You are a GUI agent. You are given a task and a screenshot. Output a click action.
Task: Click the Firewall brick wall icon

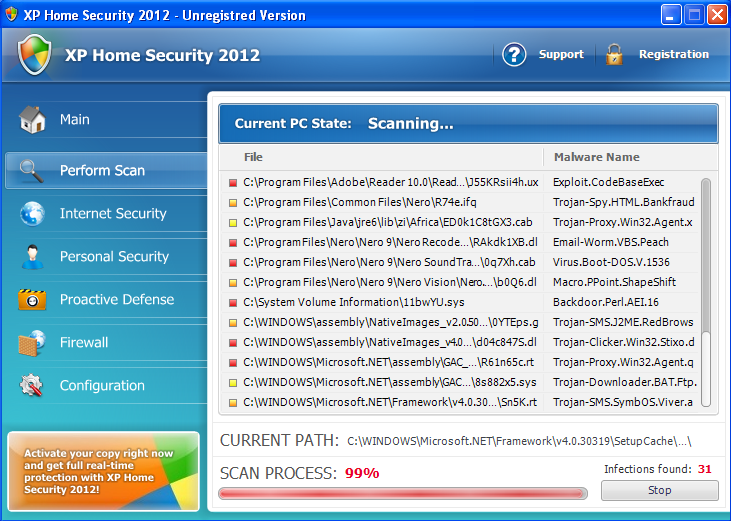[x=32, y=343]
